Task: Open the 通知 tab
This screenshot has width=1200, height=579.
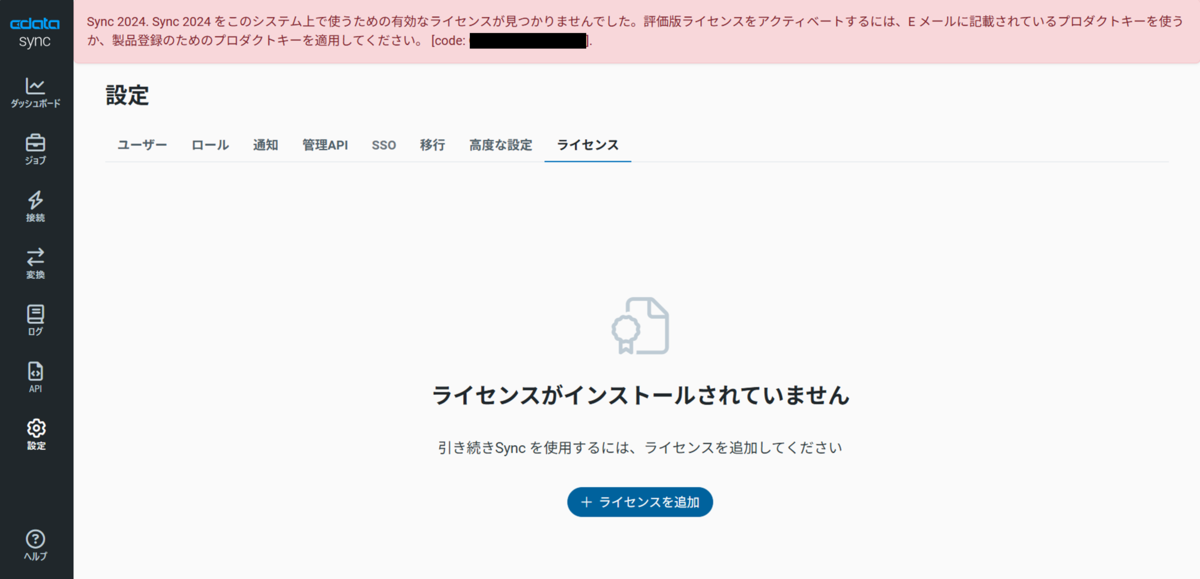Action: click(x=265, y=145)
